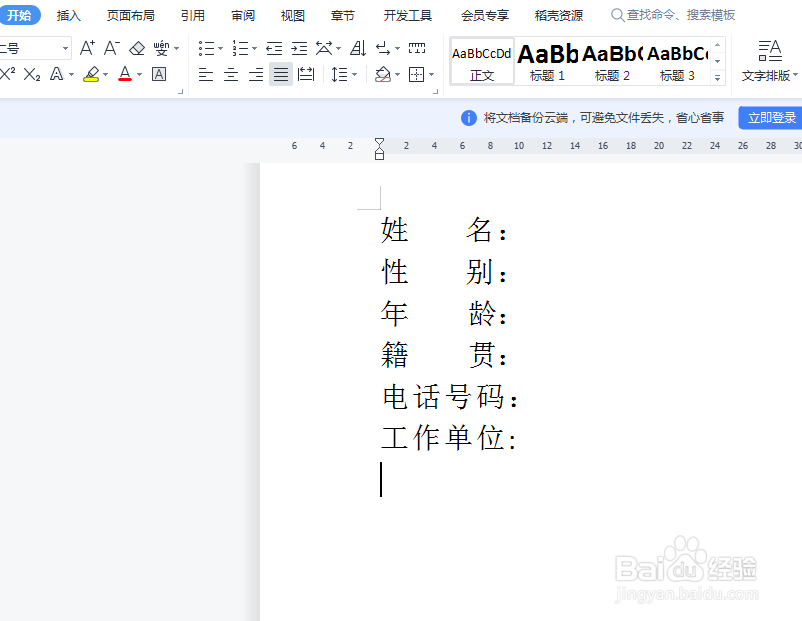Open the 插入 tab

[x=69, y=15]
